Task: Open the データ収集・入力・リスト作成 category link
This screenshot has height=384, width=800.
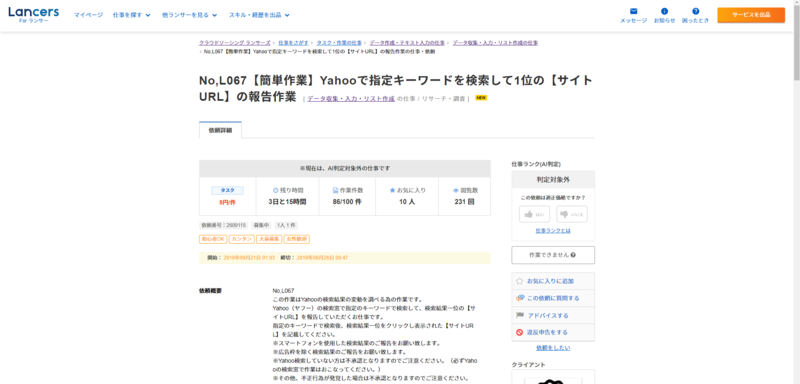Action: [x=351, y=99]
